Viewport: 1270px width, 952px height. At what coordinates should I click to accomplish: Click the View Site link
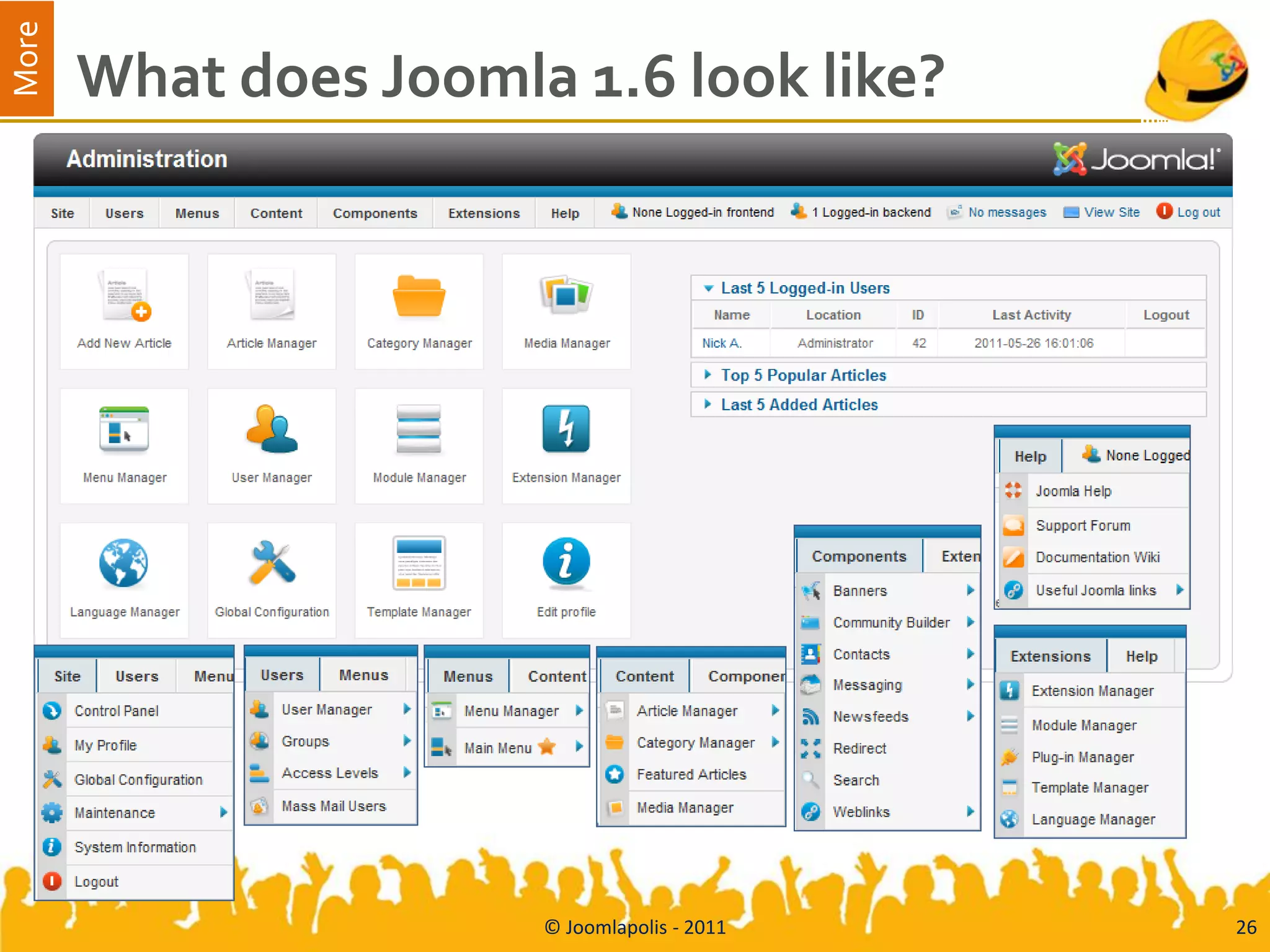pos(1111,212)
